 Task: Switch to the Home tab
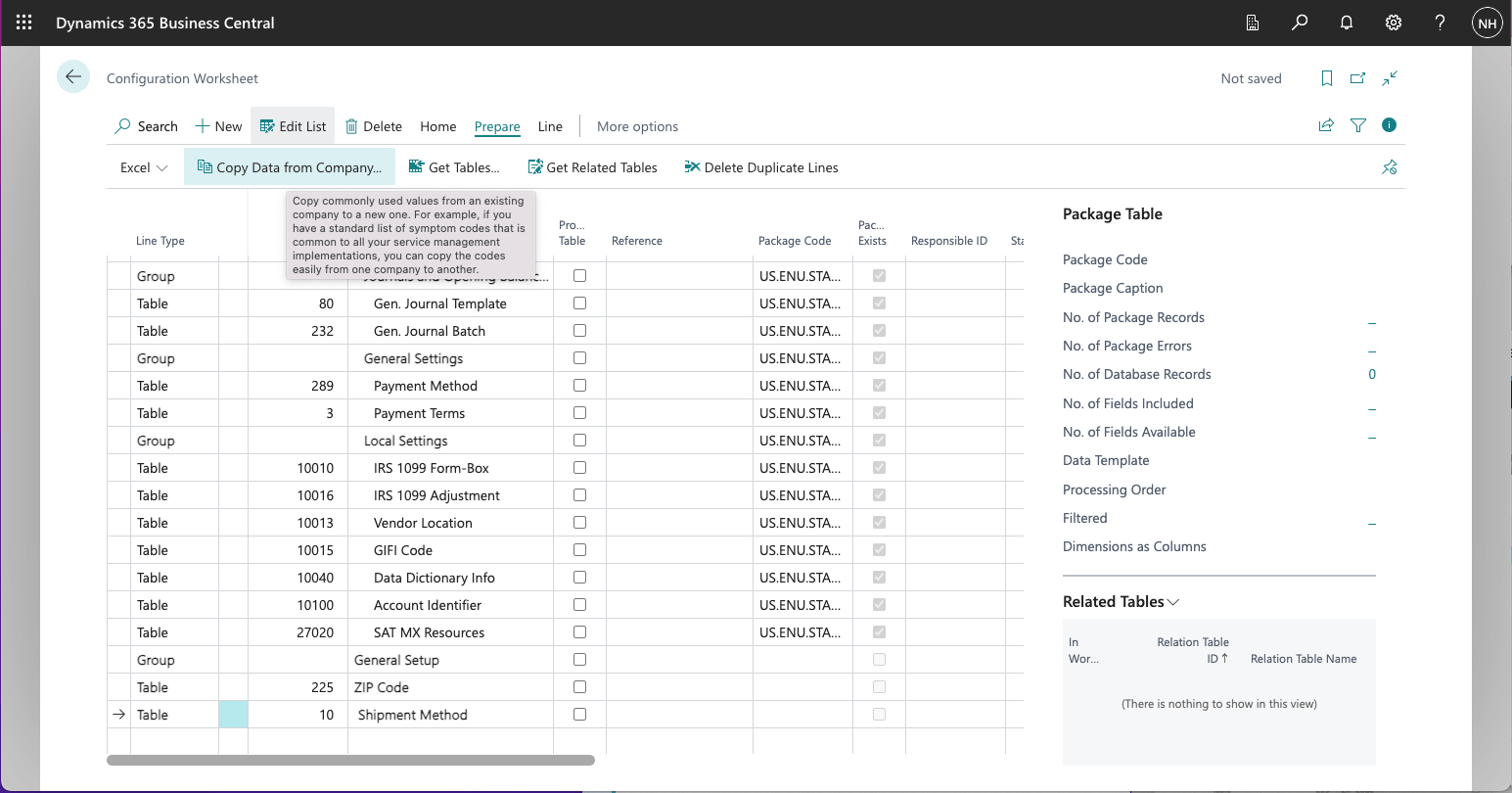coord(437,126)
